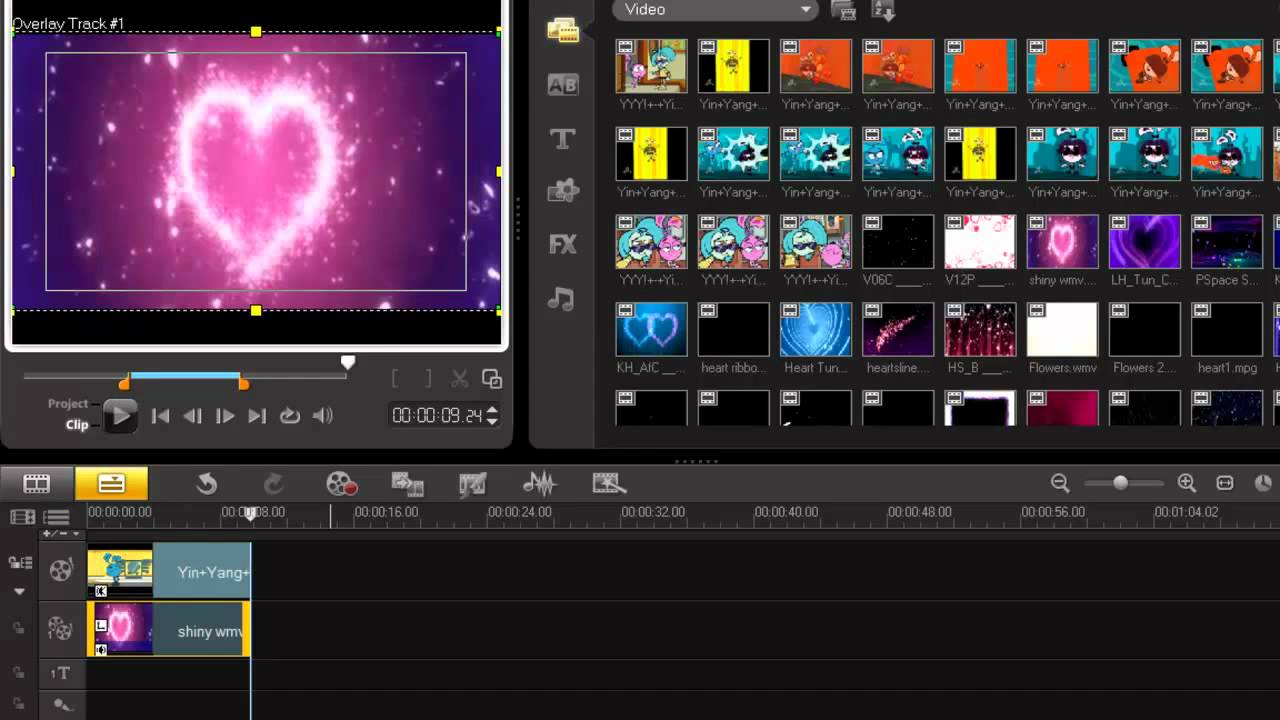Image resolution: width=1280 pixels, height=720 pixels.
Task: Fit project in timeline window
Action: pos(1225,483)
